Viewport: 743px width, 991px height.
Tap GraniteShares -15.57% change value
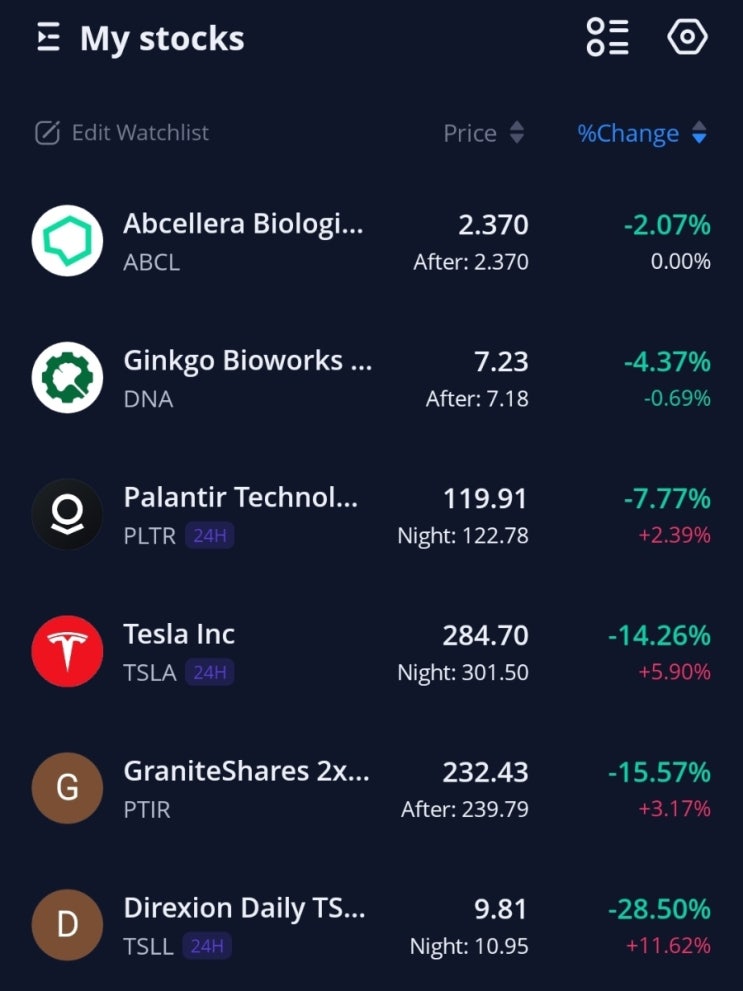coord(659,772)
